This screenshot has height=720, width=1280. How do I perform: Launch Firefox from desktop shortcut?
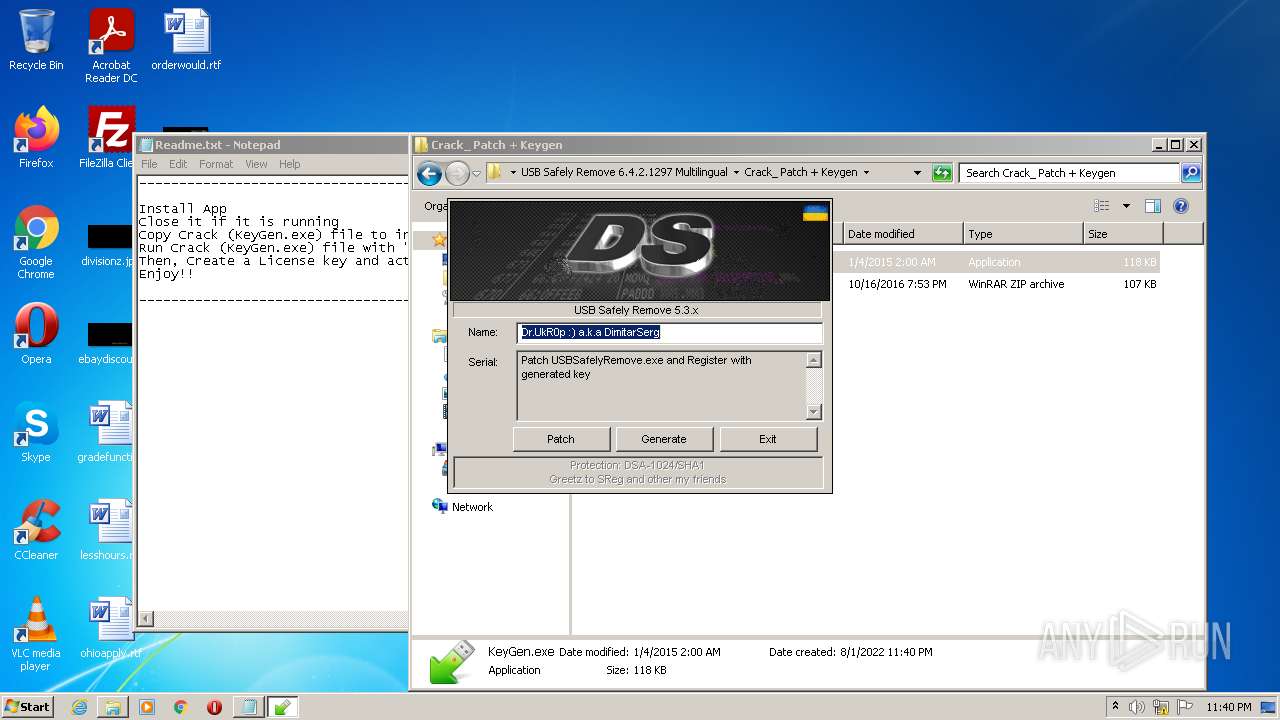click(x=36, y=138)
